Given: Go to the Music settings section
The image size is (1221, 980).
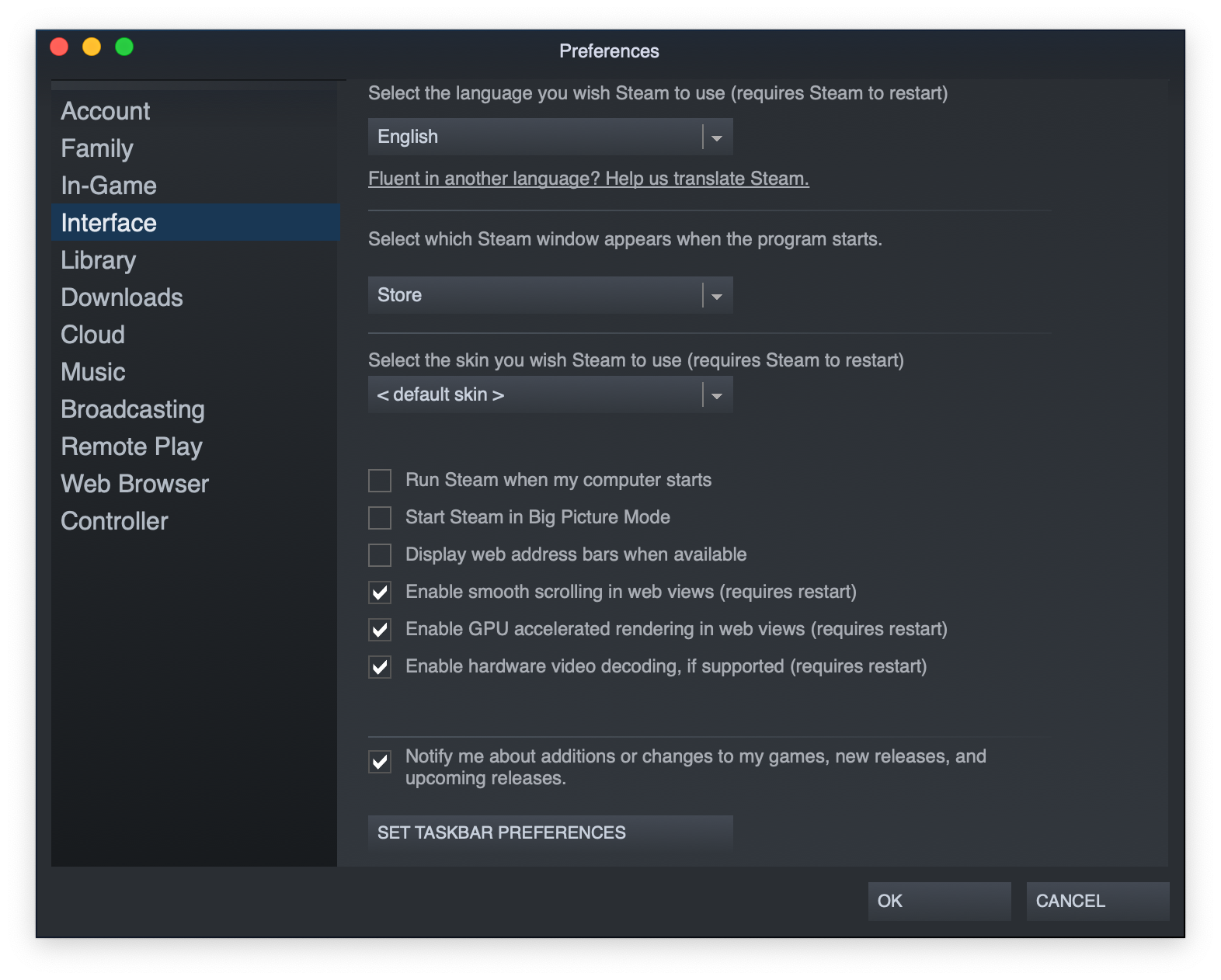Looking at the screenshot, I should click(92, 372).
